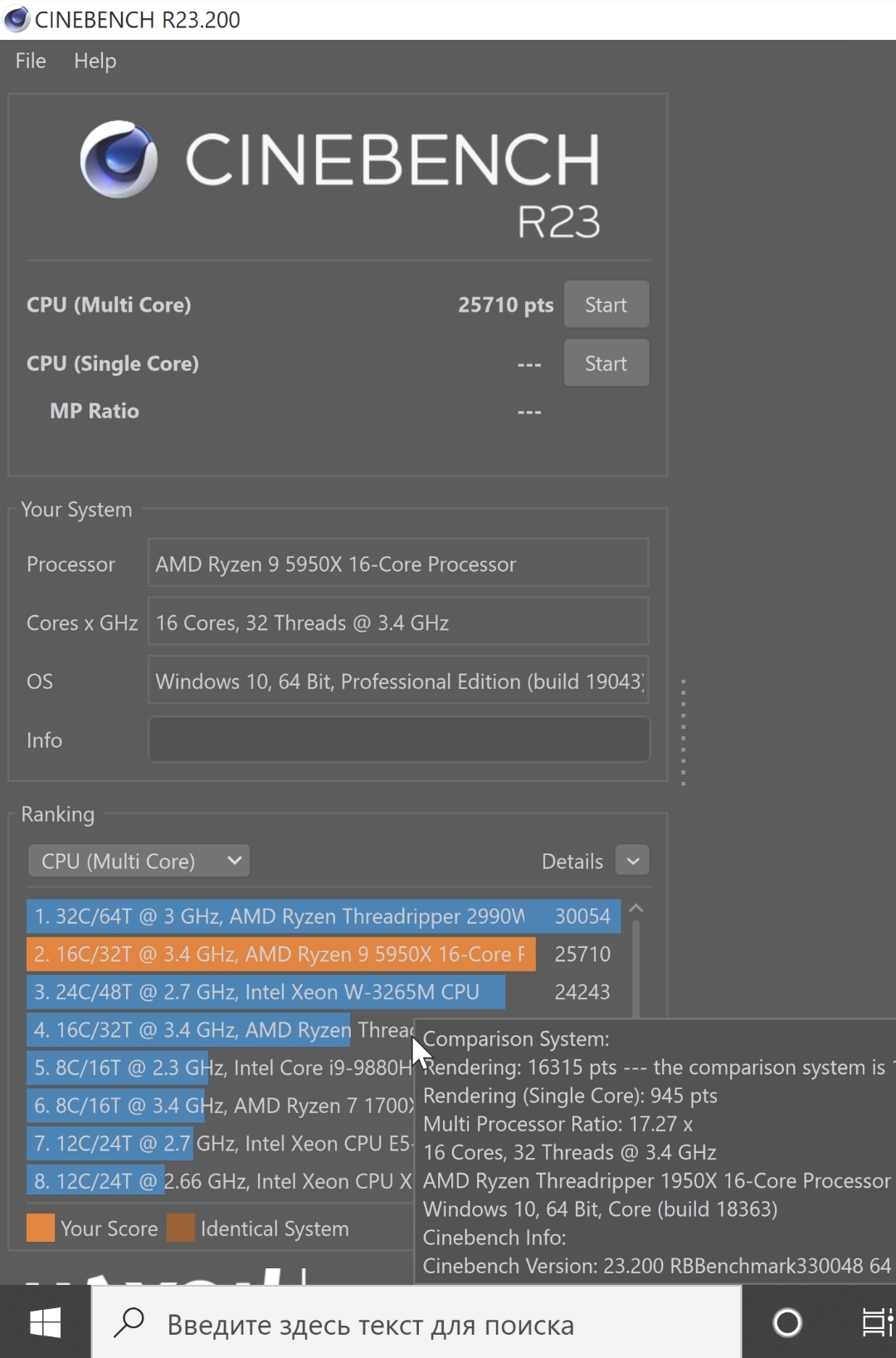This screenshot has height=1358, width=896.
Task: Start the CPU Multi Core test
Action: click(x=606, y=305)
